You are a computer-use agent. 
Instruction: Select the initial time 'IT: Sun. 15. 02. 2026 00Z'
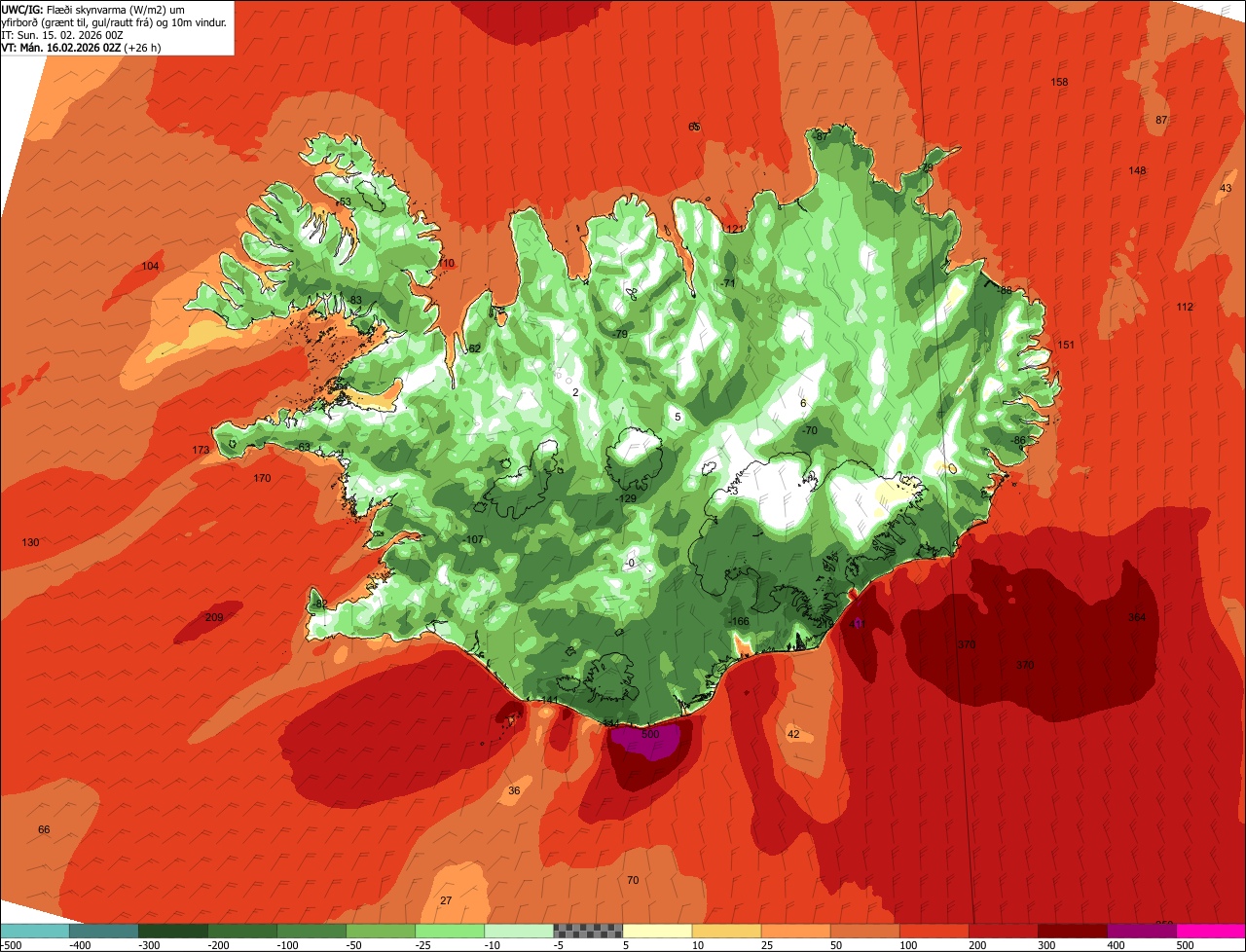tap(62, 34)
